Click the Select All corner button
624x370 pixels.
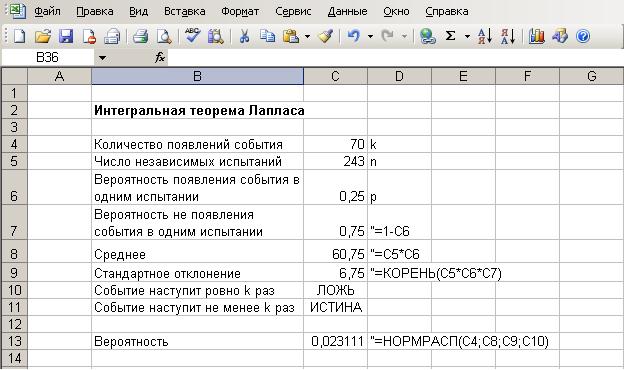(x=15, y=76)
